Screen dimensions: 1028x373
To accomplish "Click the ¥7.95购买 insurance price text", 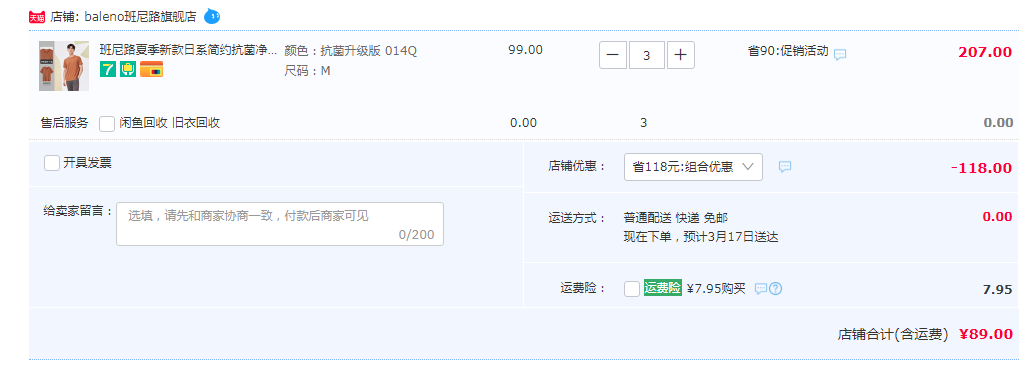I will pyautogui.click(x=716, y=288).
